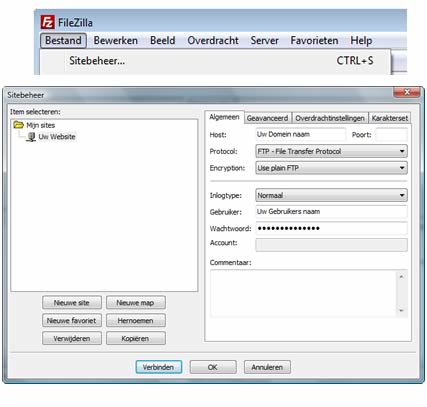The height and width of the screenshot is (407, 427).
Task: Click Commentaar scrollbar up arrow
Action: (x=402, y=277)
